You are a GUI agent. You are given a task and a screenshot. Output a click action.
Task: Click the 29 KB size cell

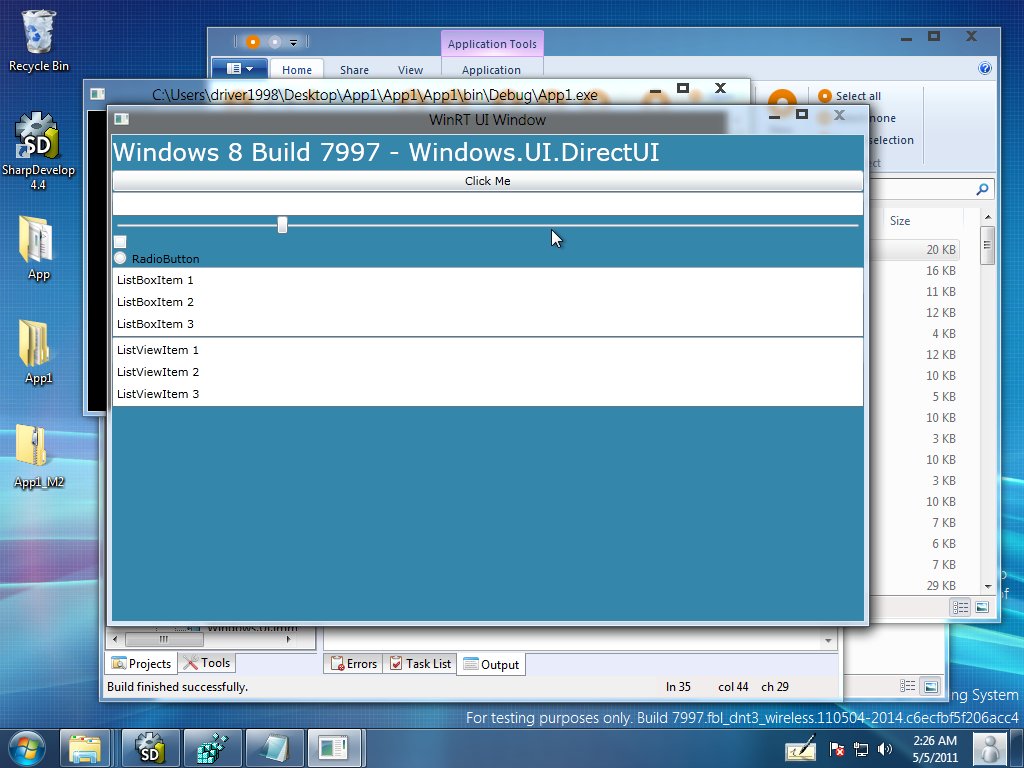click(x=940, y=586)
